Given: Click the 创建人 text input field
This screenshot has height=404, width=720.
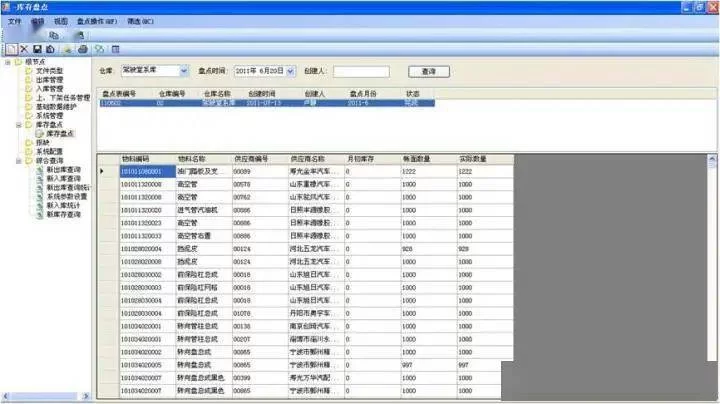Looking at the screenshot, I should (360, 71).
